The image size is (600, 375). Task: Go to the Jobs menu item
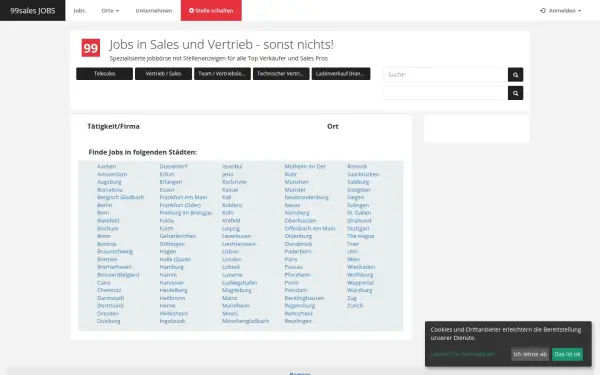(79, 11)
